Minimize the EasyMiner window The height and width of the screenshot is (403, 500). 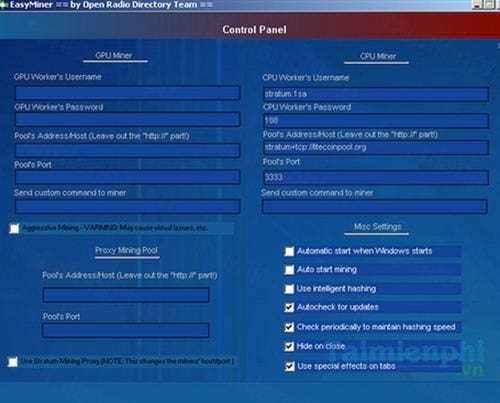(x=477, y=5)
